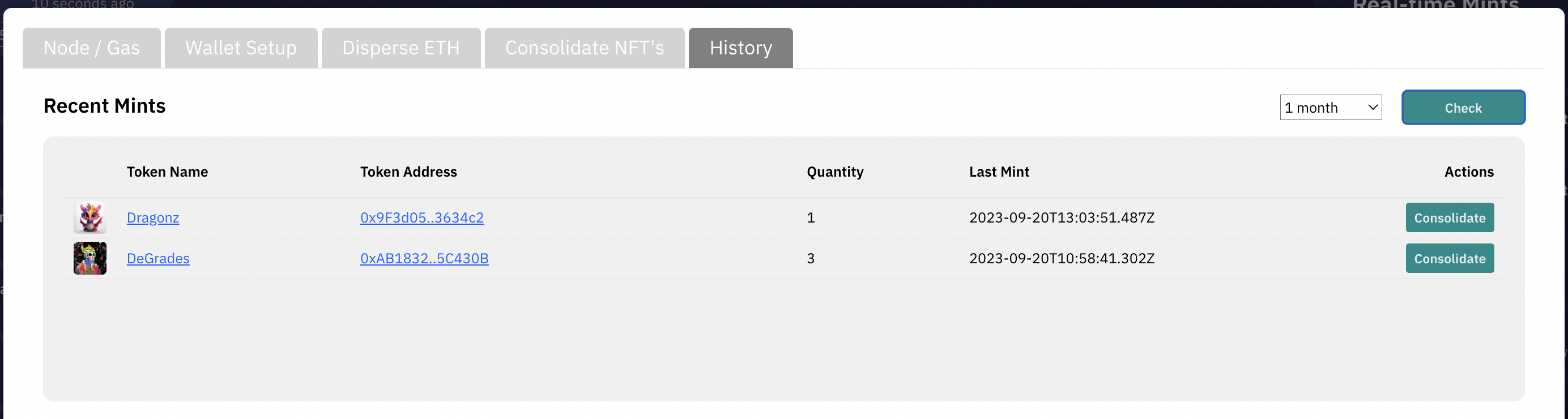Image resolution: width=1568 pixels, height=419 pixels.
Task: Open token address 0xAB1832..5C430B link
Action: (x=424, y=258)
